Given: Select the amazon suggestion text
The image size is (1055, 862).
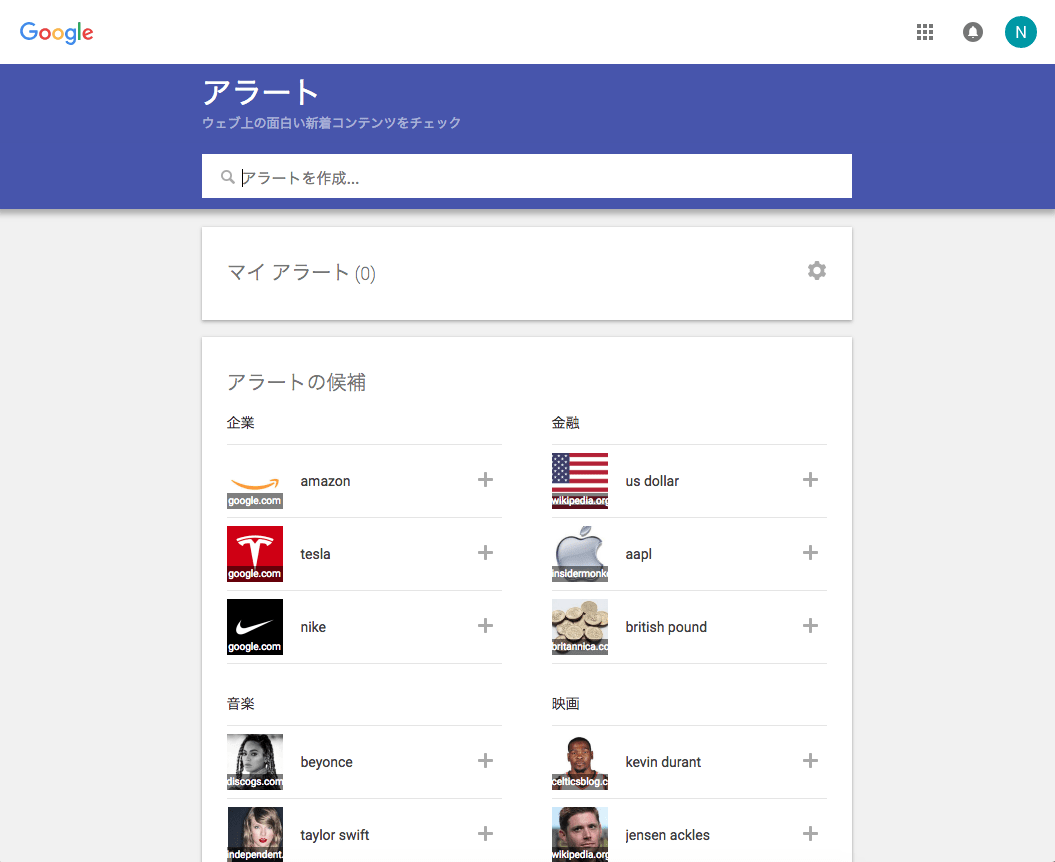Looking at the screenshot, I should pos(325,481).
